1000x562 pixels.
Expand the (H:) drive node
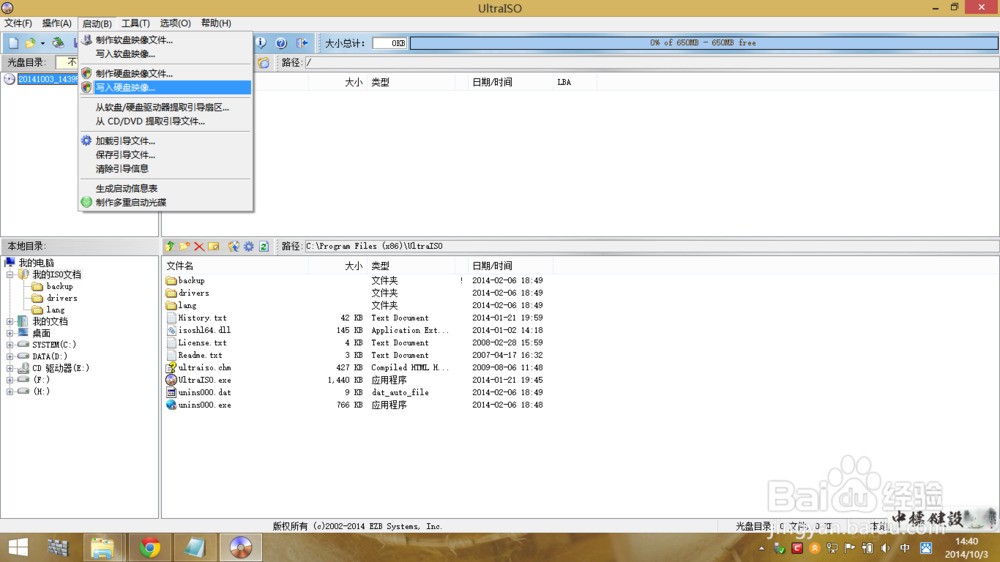[10, 392]
